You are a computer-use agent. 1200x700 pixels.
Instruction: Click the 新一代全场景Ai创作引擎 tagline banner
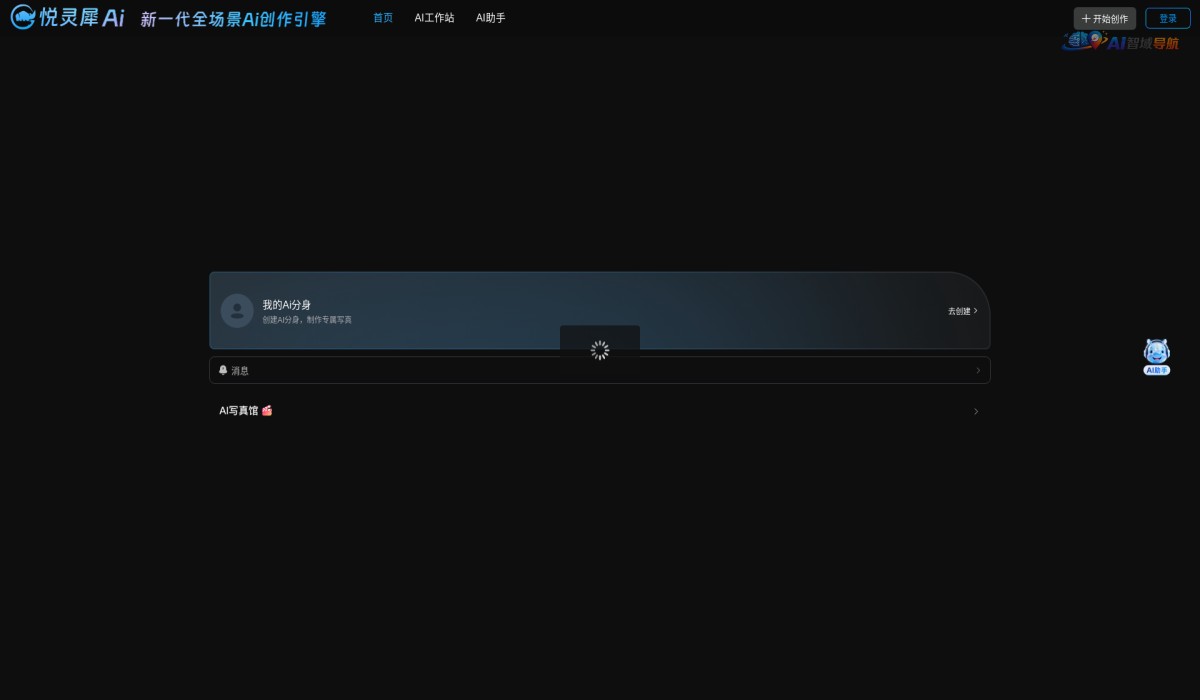coord(233,19)
